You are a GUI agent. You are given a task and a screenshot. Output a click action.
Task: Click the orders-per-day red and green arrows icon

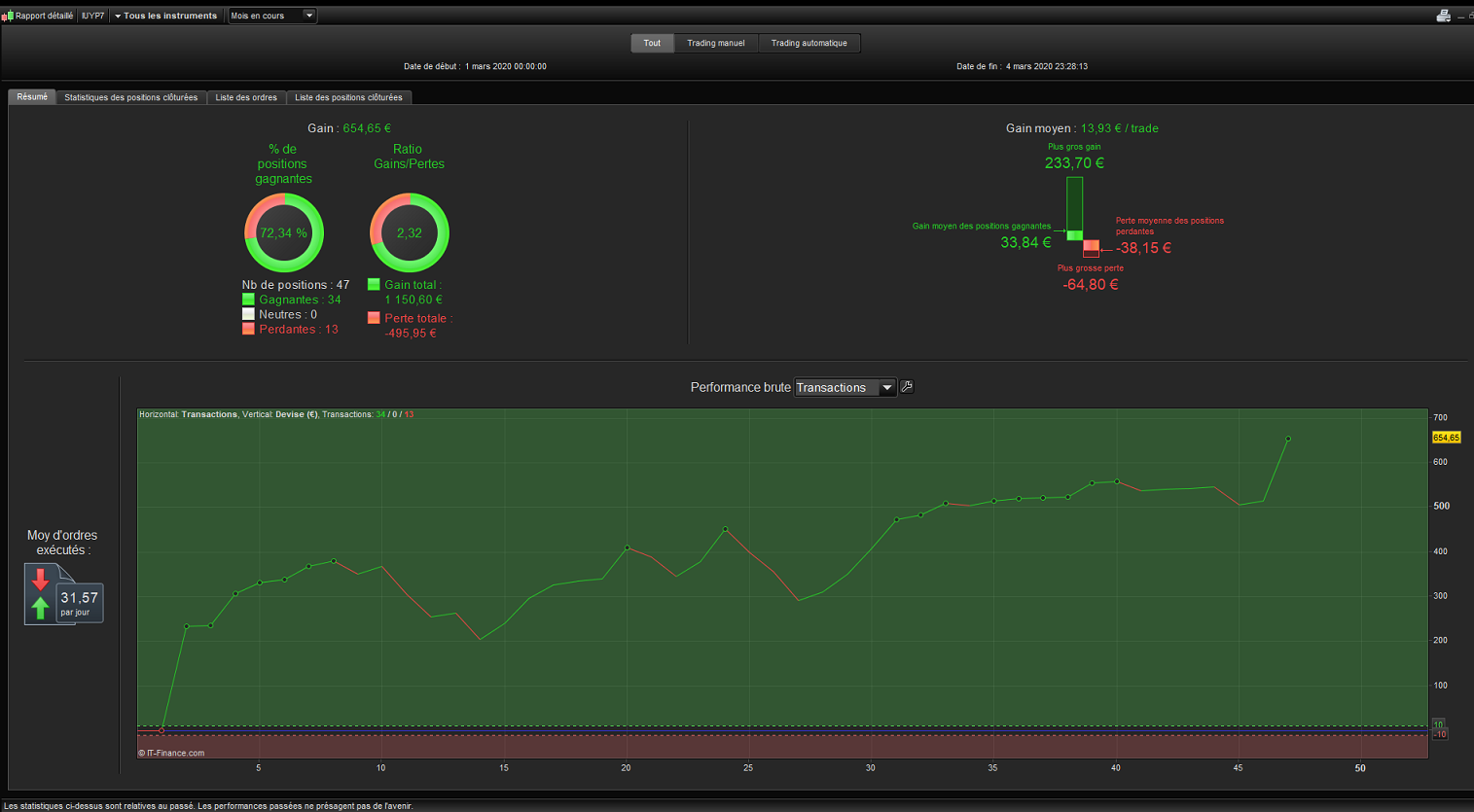pyautogui.click(x=40, y=594)
